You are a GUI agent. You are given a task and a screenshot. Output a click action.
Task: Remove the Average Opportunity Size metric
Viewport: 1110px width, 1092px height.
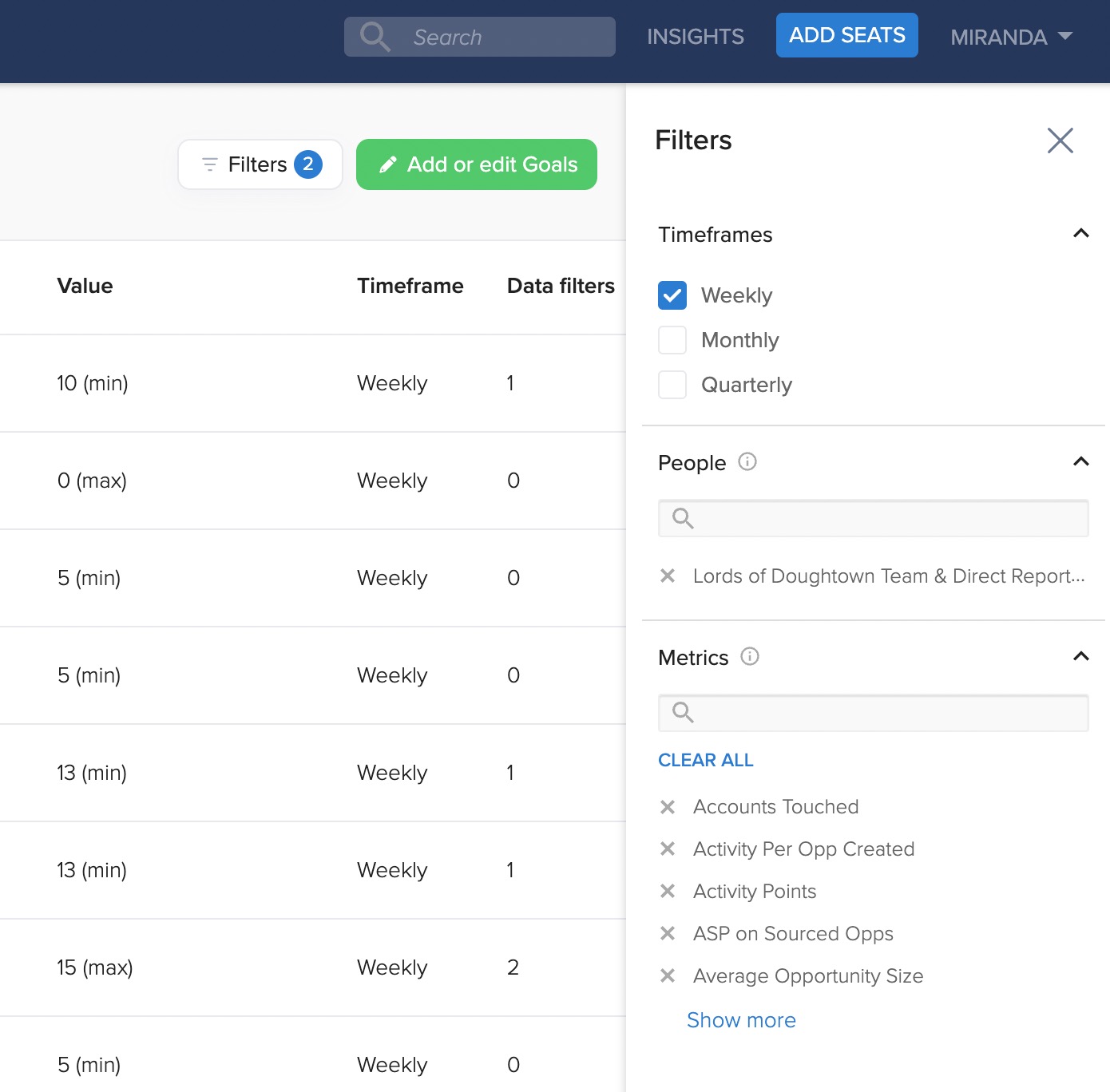(668, 976)
